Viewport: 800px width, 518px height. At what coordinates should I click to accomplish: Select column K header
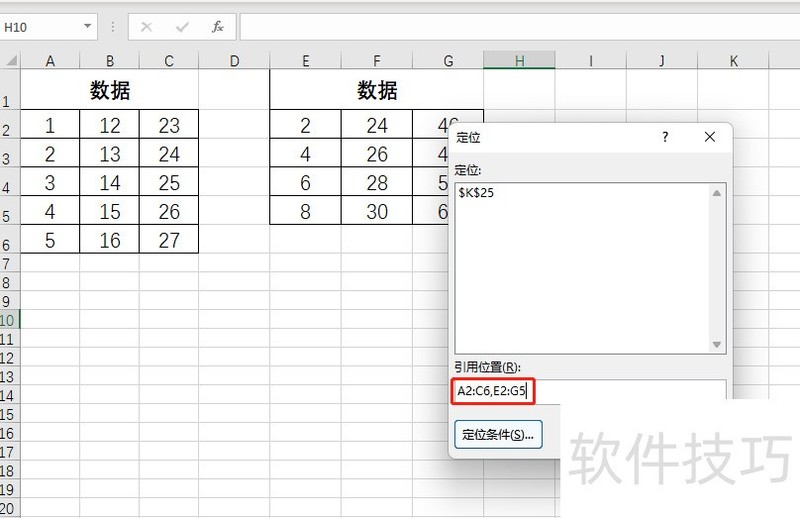point(733,61)
